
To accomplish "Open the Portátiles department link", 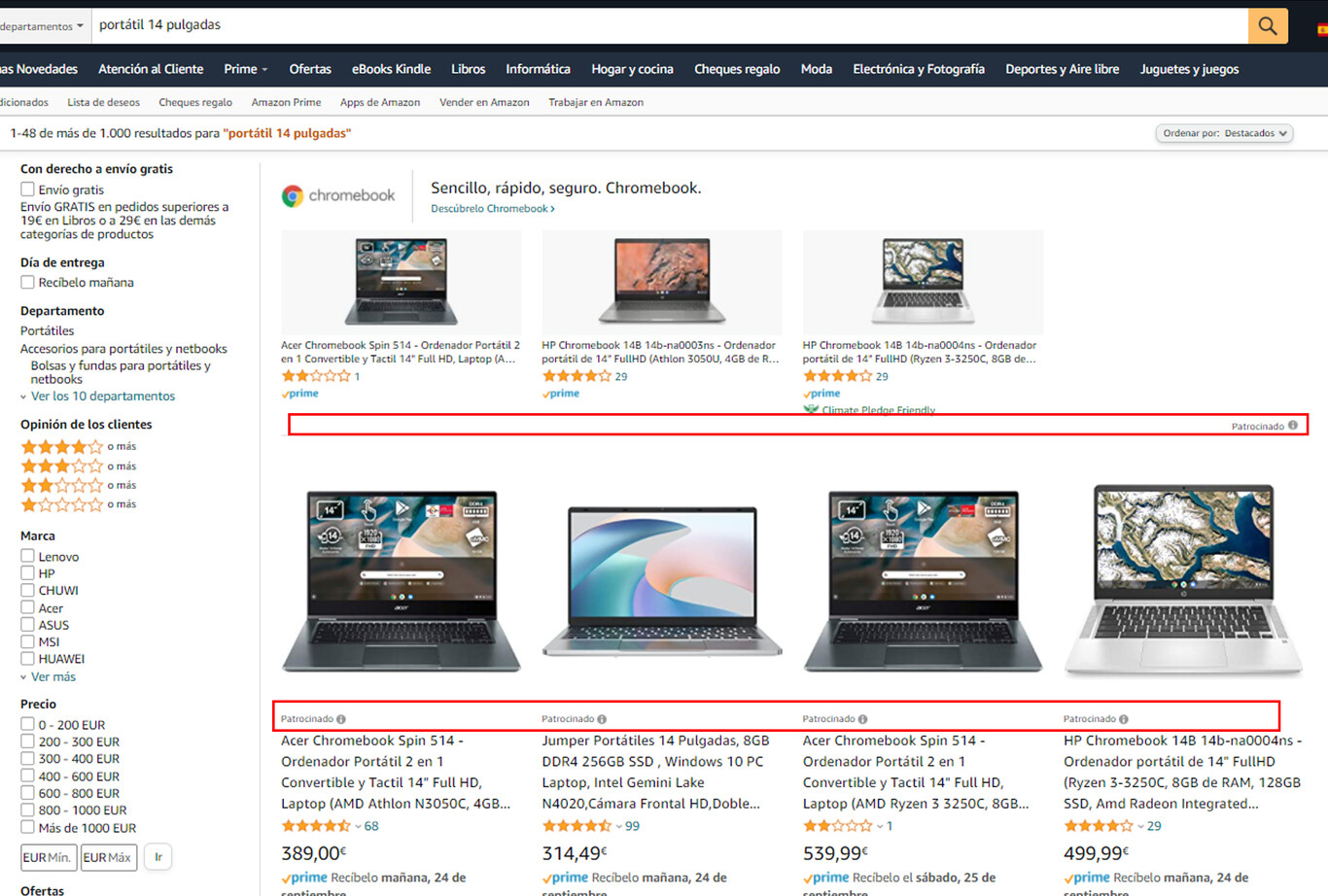I will (x=47, y=331).
